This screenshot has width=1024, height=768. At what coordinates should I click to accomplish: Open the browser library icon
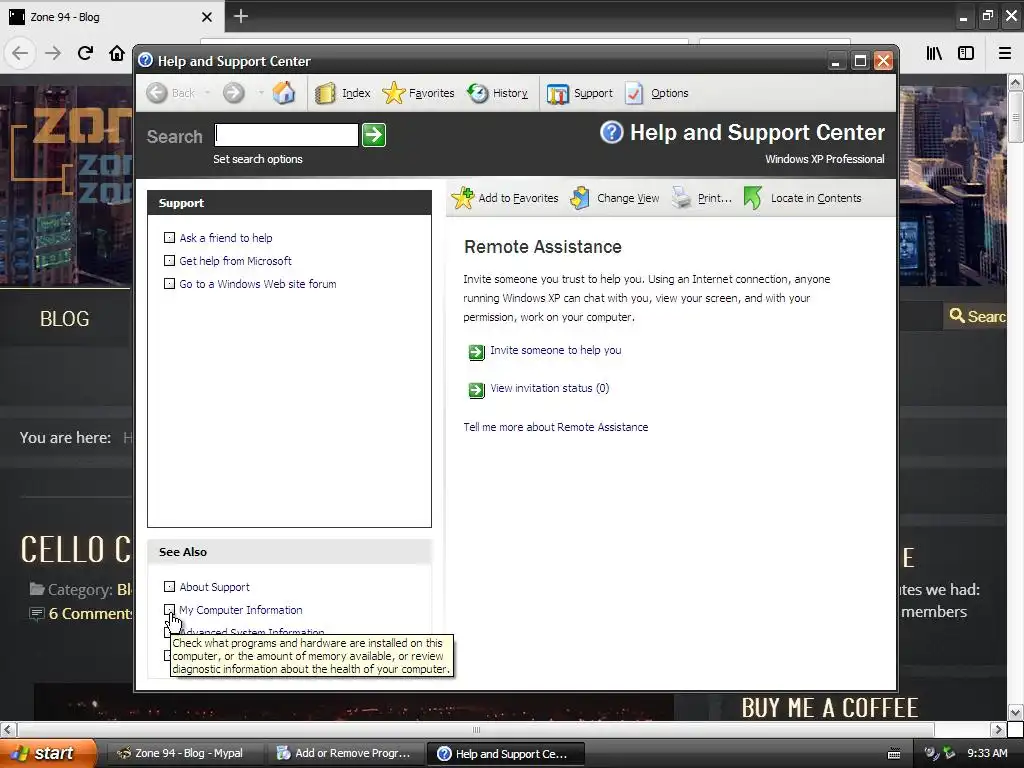(935, 54)
